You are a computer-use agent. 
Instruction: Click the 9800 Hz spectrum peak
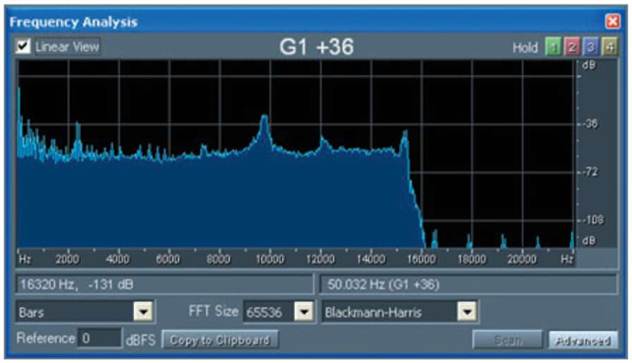click(x=264, y=118)
